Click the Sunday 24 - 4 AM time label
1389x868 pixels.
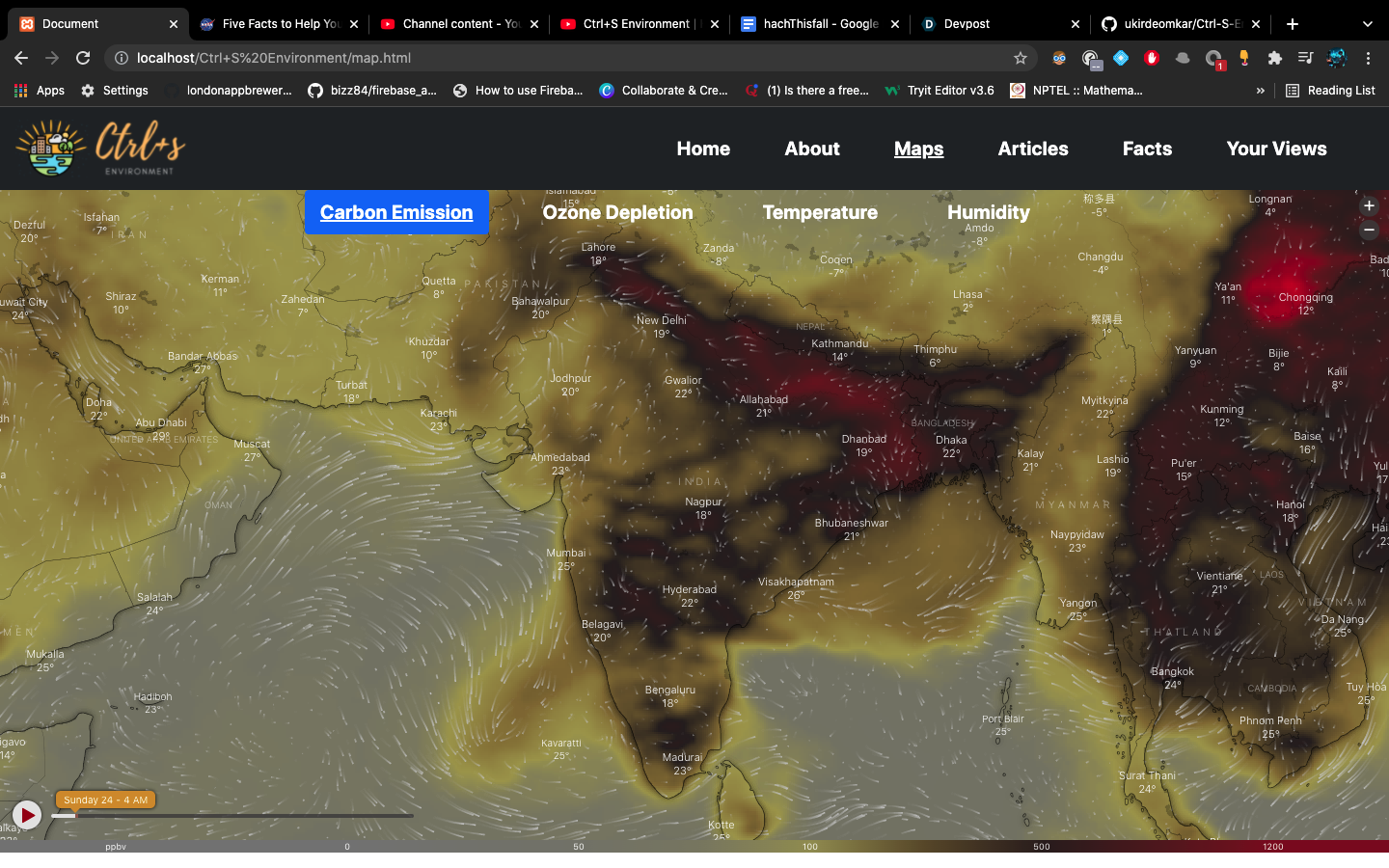tap(106, 800)
